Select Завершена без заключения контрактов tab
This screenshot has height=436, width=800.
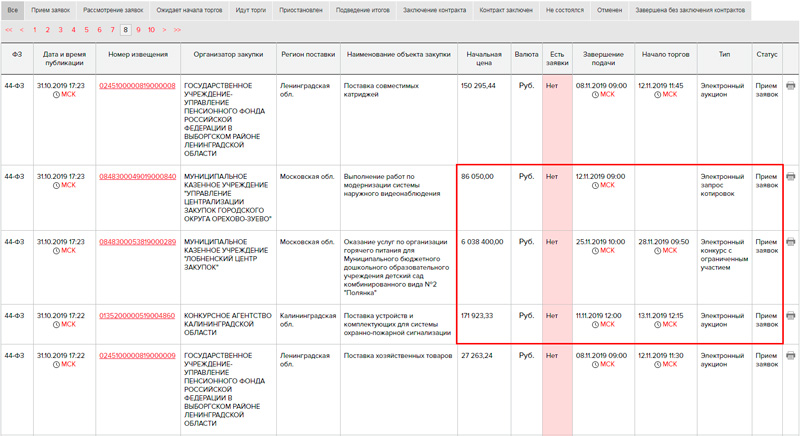pos(690,10)
